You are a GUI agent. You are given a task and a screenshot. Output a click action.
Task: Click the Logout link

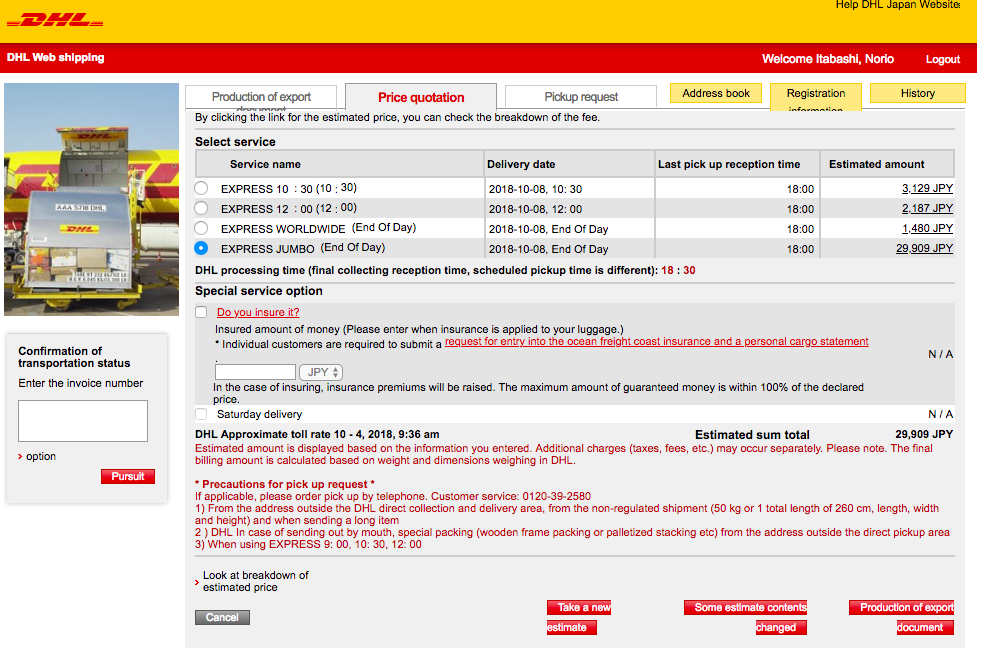tap(942, 59)
